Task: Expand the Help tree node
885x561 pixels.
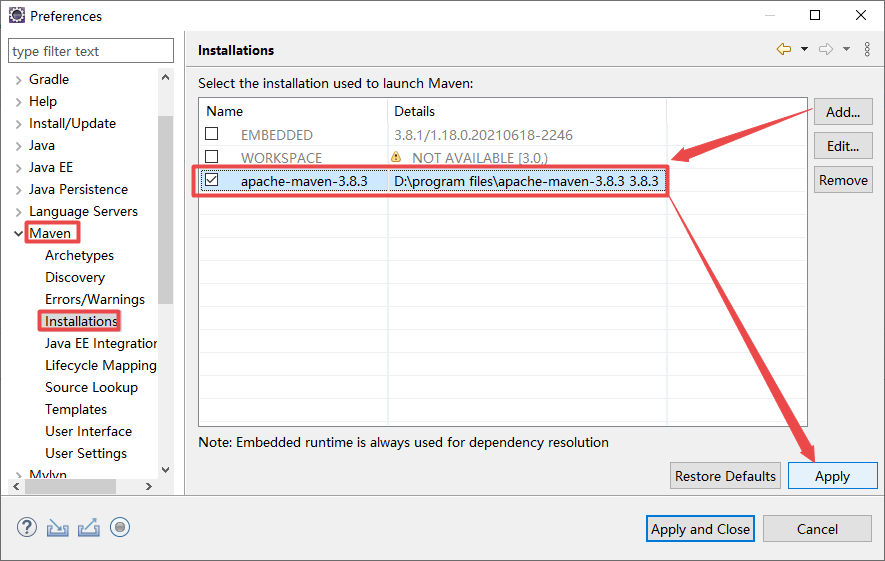Action: click(x=19, y=102)
